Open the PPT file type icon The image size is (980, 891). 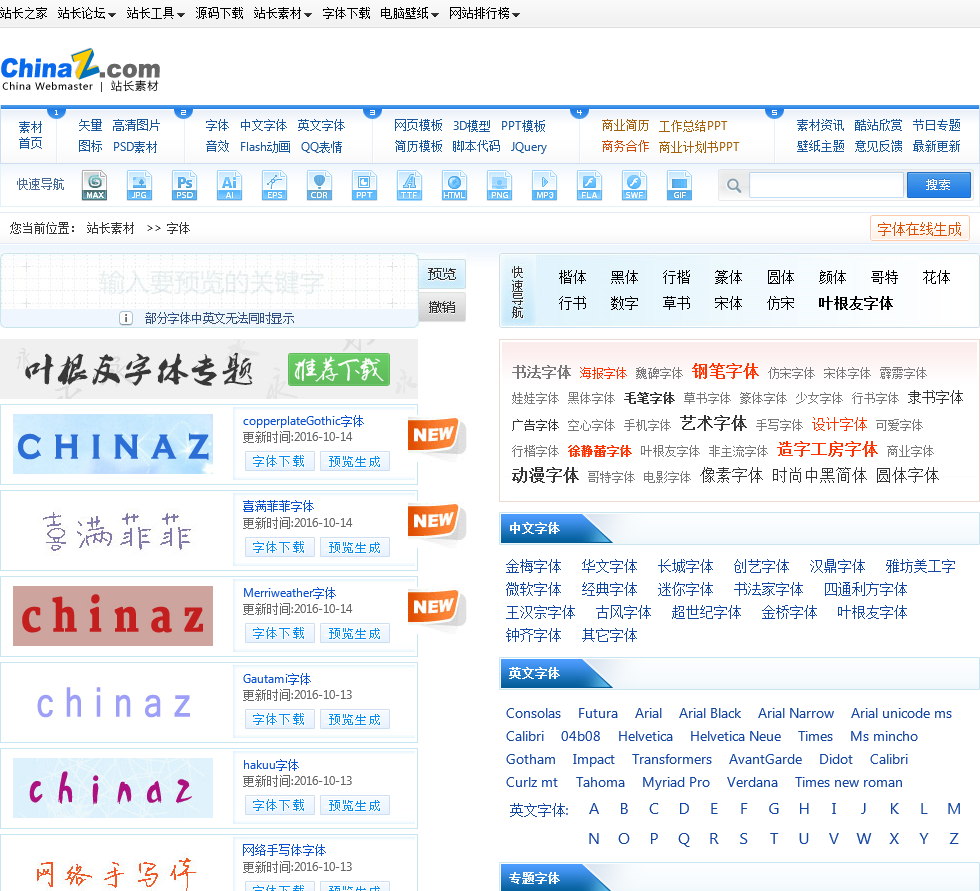[x=364, y=185]
